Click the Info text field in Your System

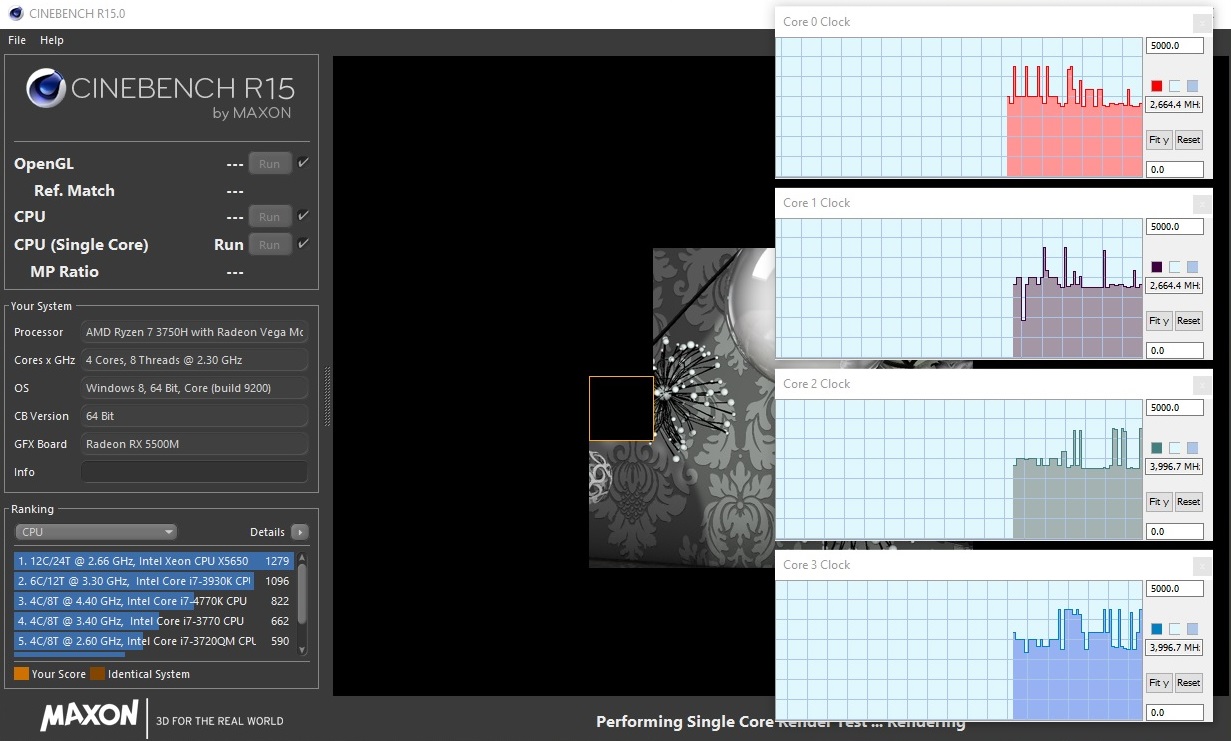(194, 472)
